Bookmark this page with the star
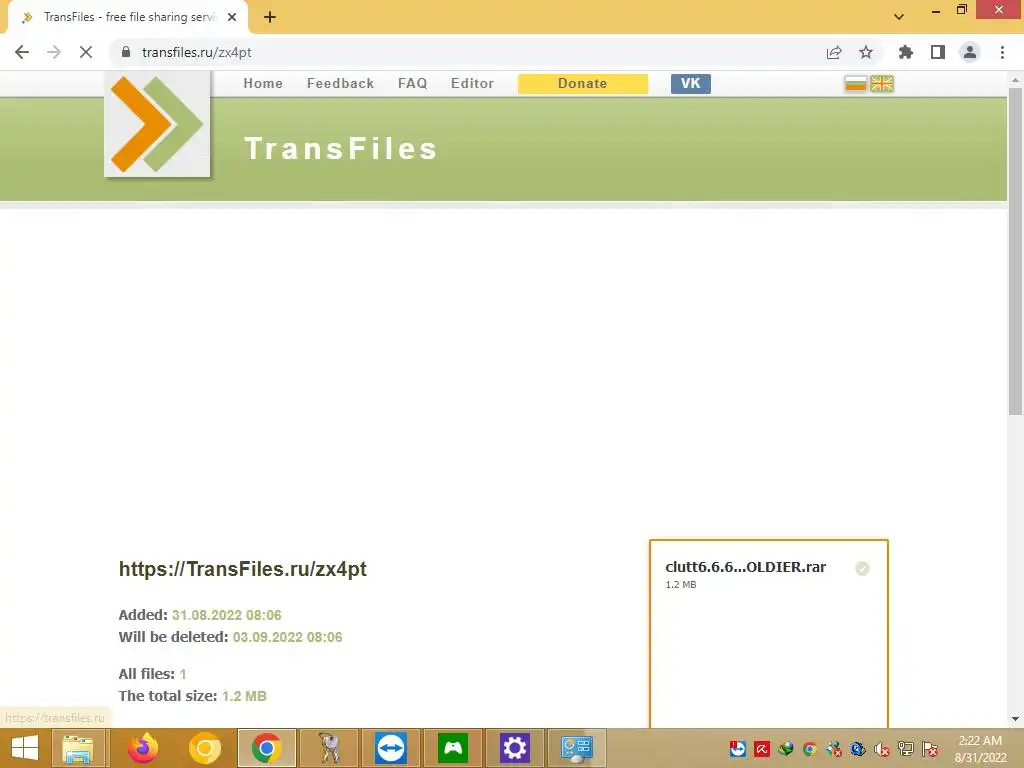Image resolution: width=1024 pixels, height=768 pixels. [x=866, y=52]
